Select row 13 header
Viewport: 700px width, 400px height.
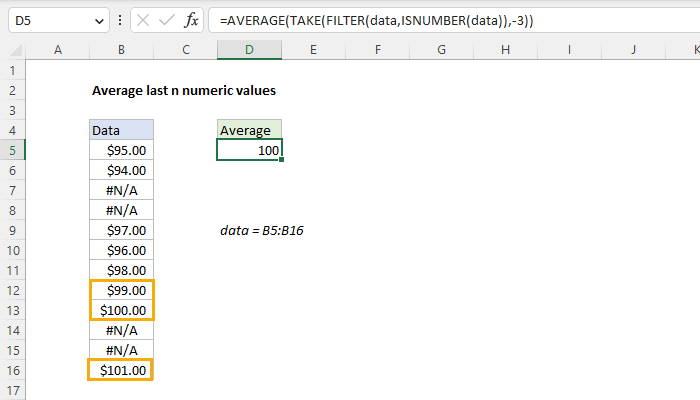point(12,310)
